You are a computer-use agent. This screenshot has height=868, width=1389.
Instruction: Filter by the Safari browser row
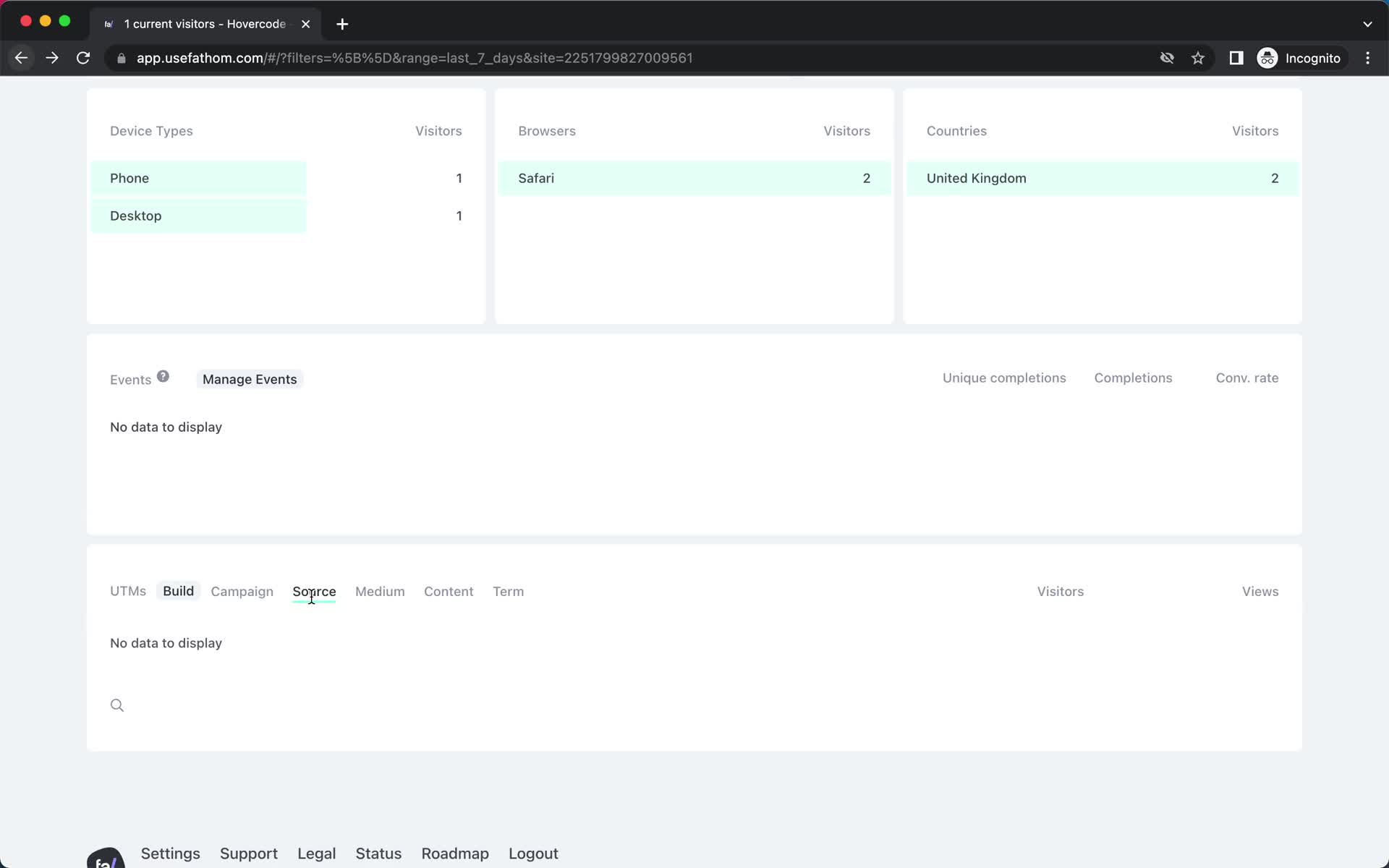pyautogui.click(x=694, y=178)
